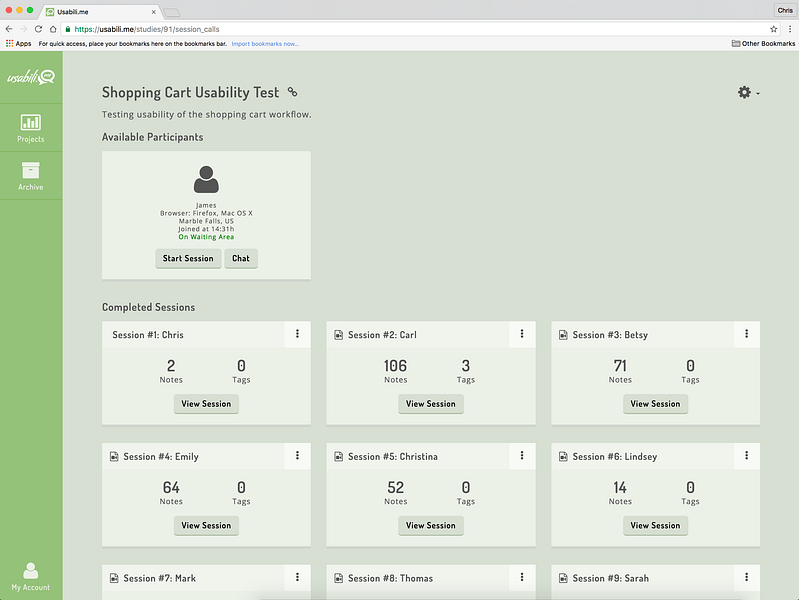The height and width of the screenshot is (600, 799).
Task: Click the browser forward arrow
Action: pyautogui.click(x=23, y=29)
